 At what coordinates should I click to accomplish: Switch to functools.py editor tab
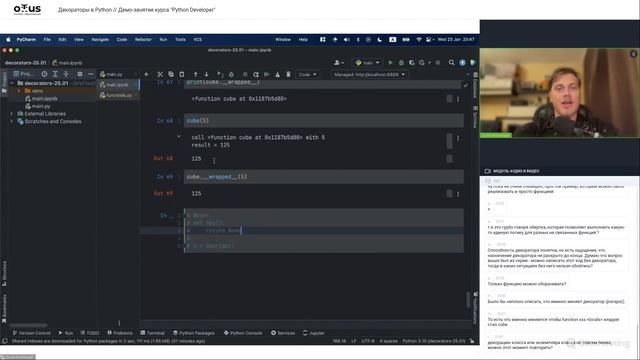pyautogui.click(x=119, y=95)
